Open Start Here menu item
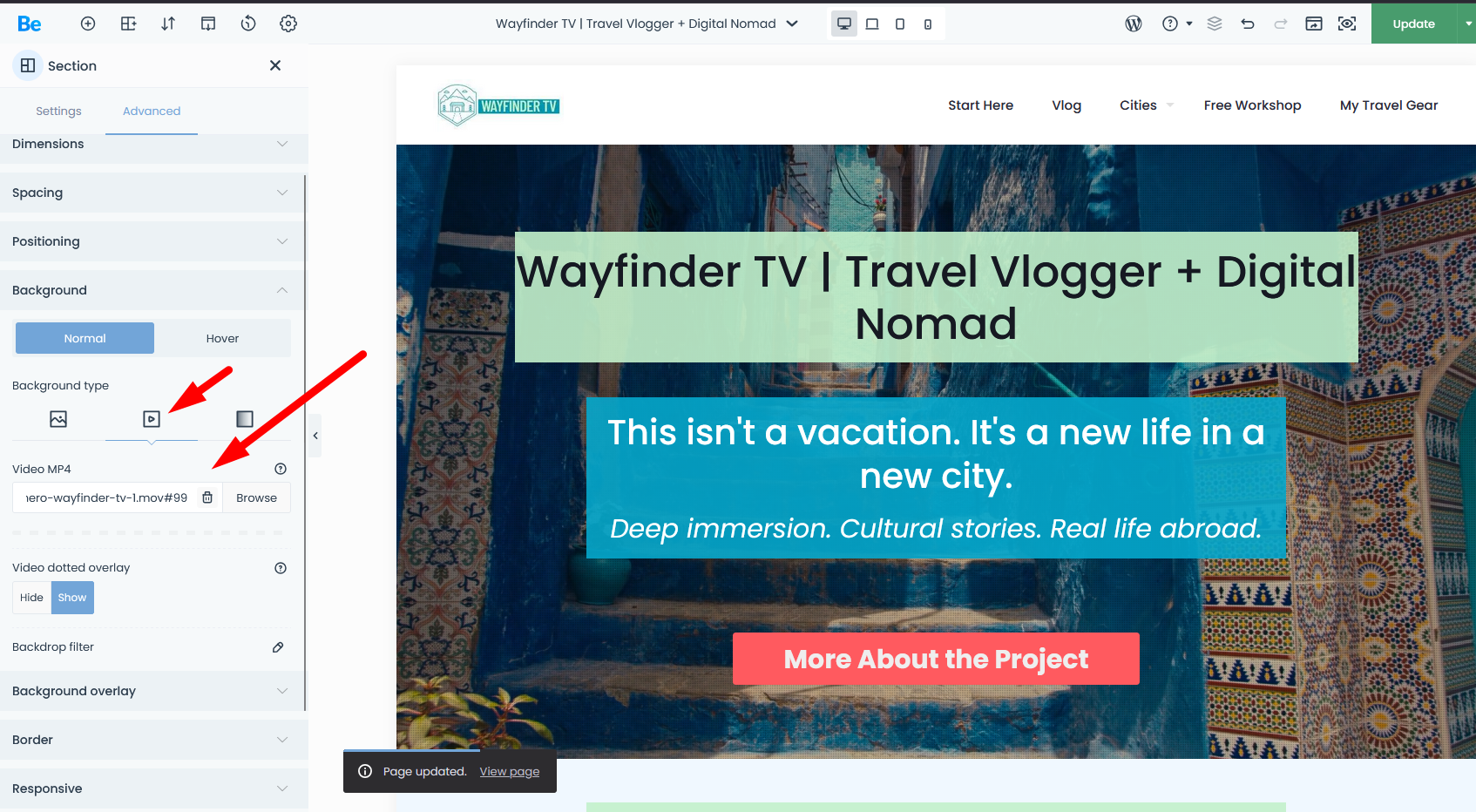The height and width of the screenshot is (812, 1476). tap(980, 105)
